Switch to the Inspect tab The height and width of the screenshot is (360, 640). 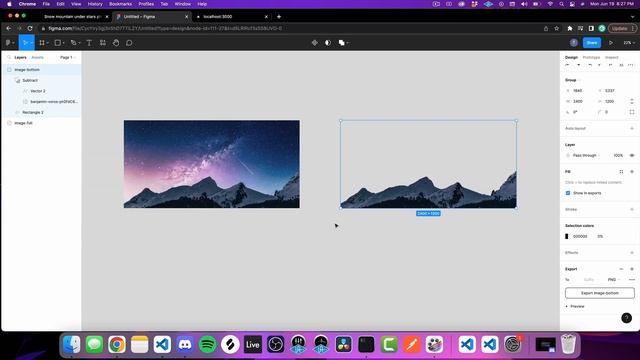(x=611, y=58)
